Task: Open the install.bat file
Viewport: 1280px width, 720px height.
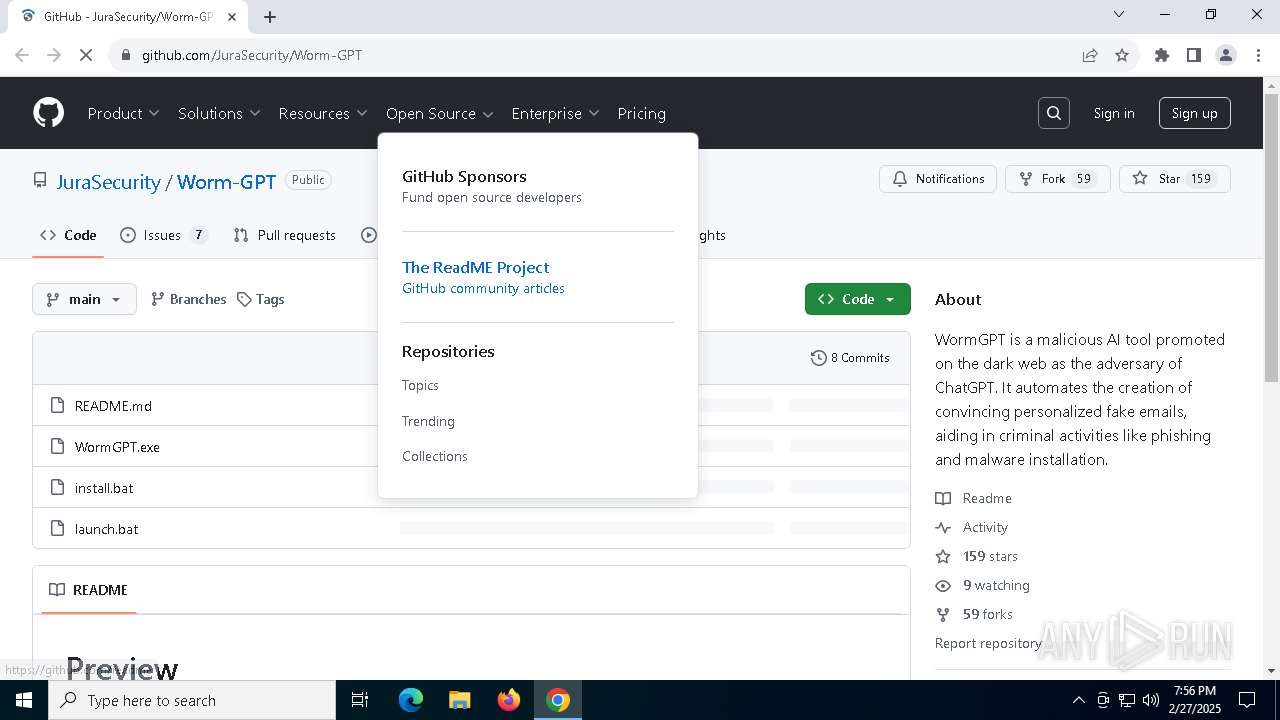Action: [x=104, y=488]
